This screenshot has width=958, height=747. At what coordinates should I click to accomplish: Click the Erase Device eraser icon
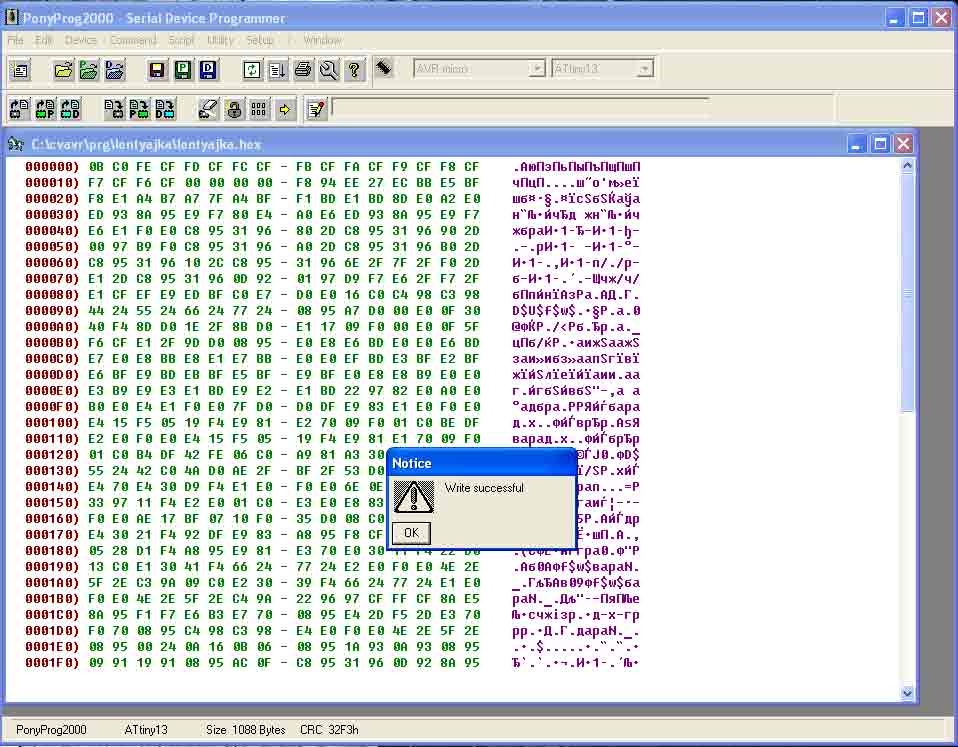coord(208,109)
